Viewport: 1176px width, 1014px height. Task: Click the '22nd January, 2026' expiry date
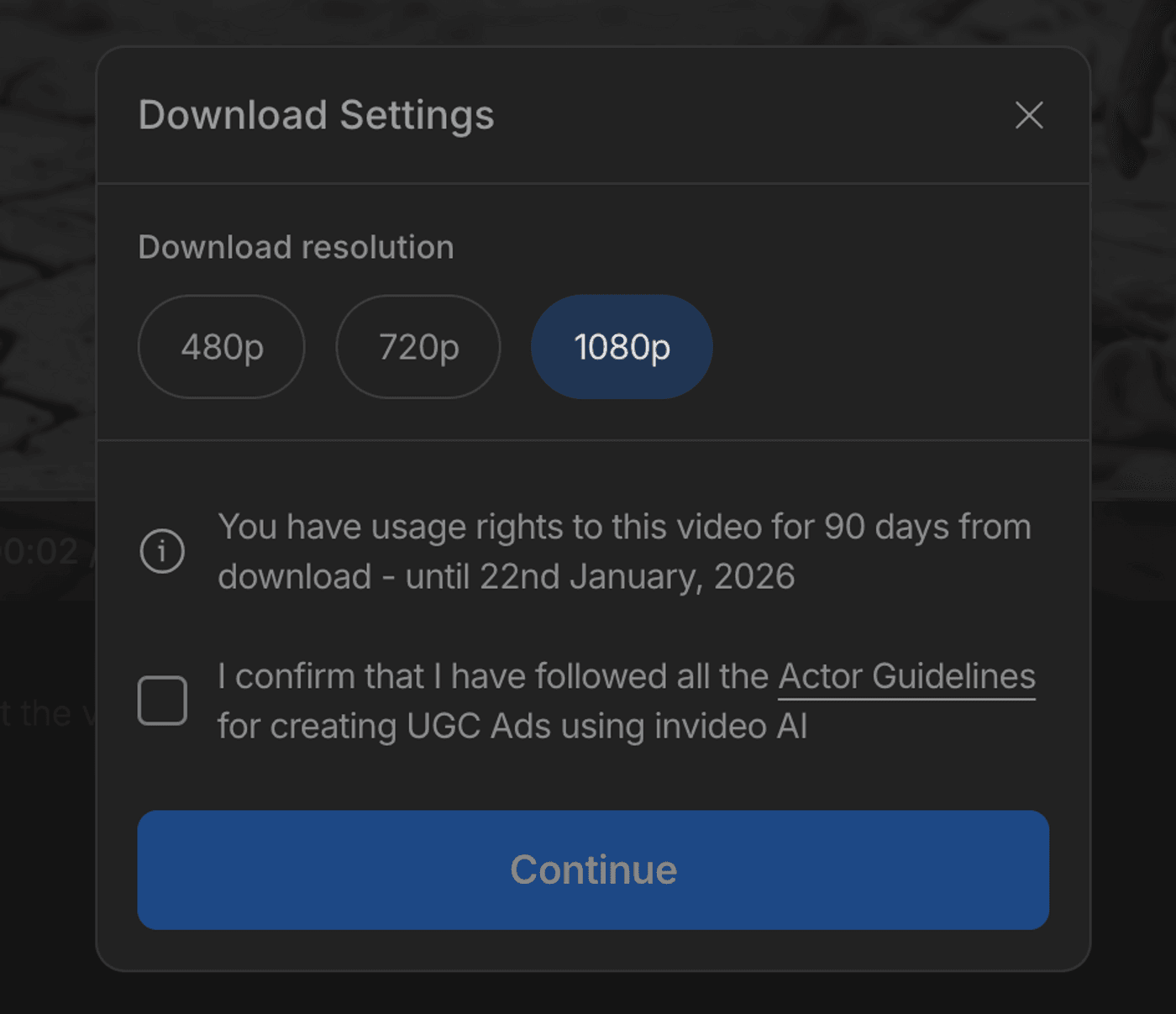(637, 577)
